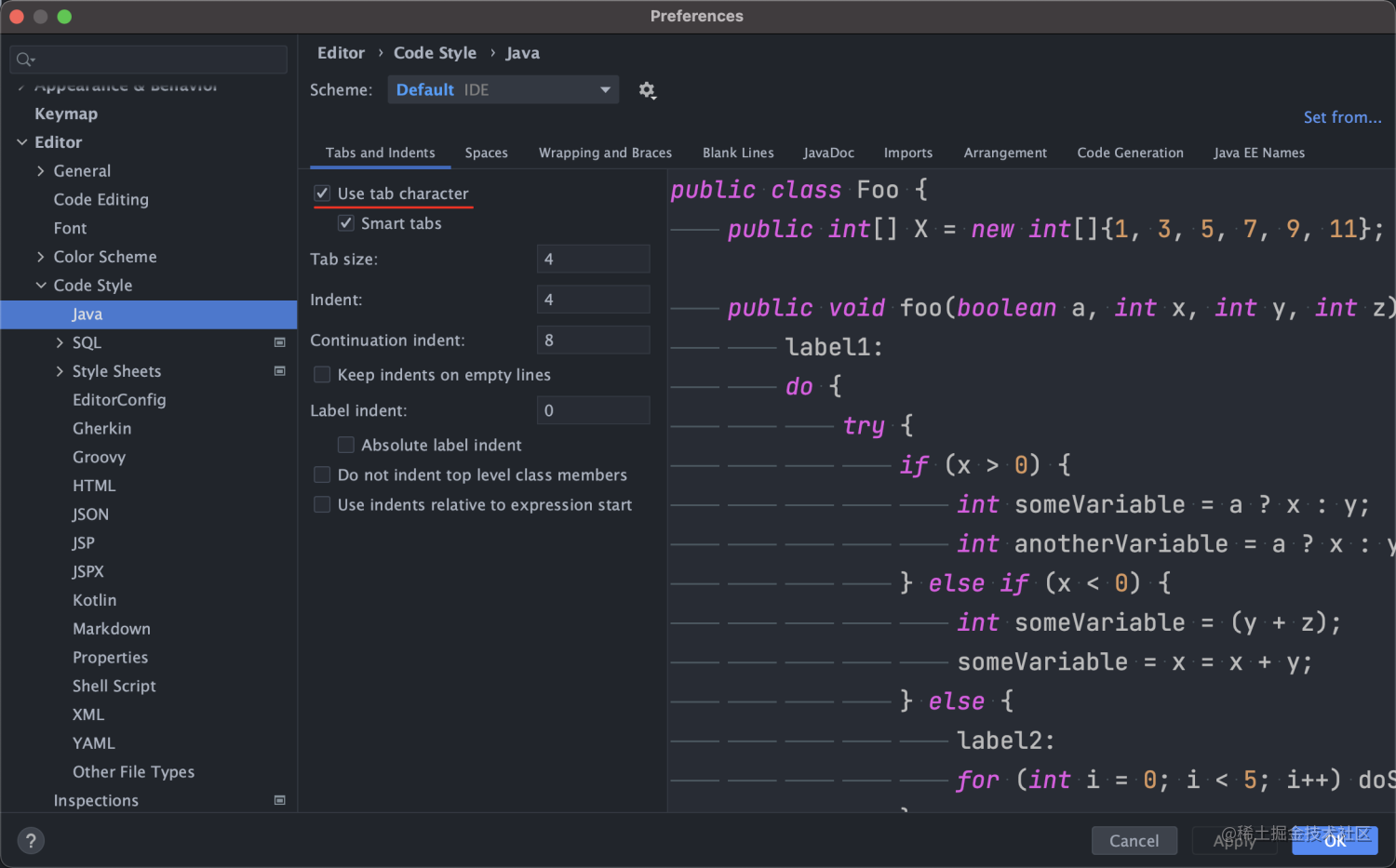Screen dimensions: 1396x868
Task: Click the Apply button
Action: pyautogui.click(x=1234, y=841)
